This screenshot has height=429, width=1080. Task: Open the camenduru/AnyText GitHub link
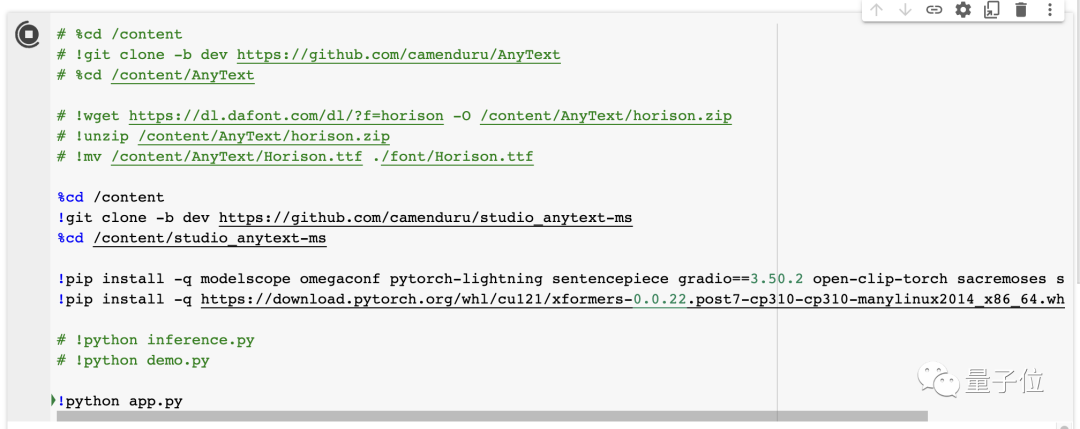pos(398,55)
